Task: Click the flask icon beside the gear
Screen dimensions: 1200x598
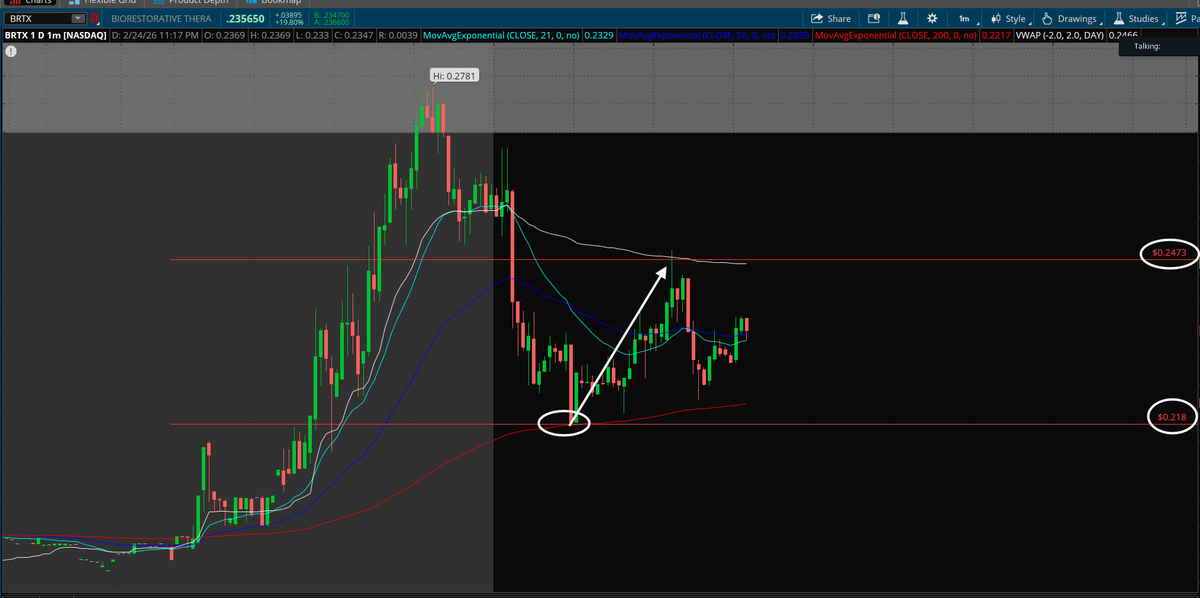Action: 902,18
